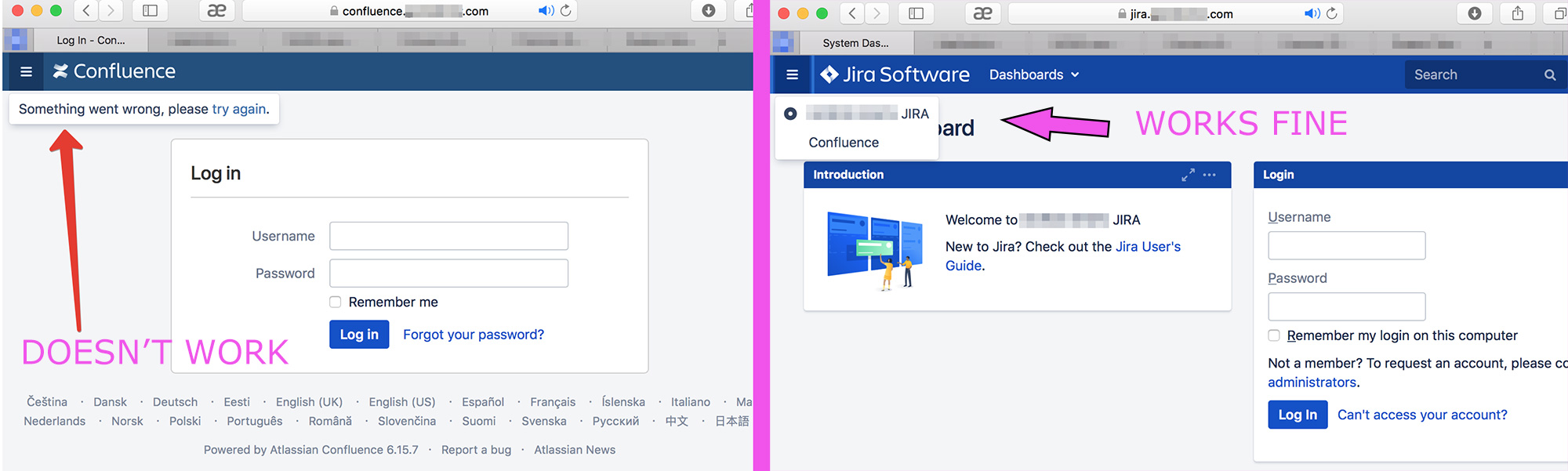Viewport: 1568px width, 471px height.
Task: Choose Confluence in the app switcher menu
Action: (844, 143)
